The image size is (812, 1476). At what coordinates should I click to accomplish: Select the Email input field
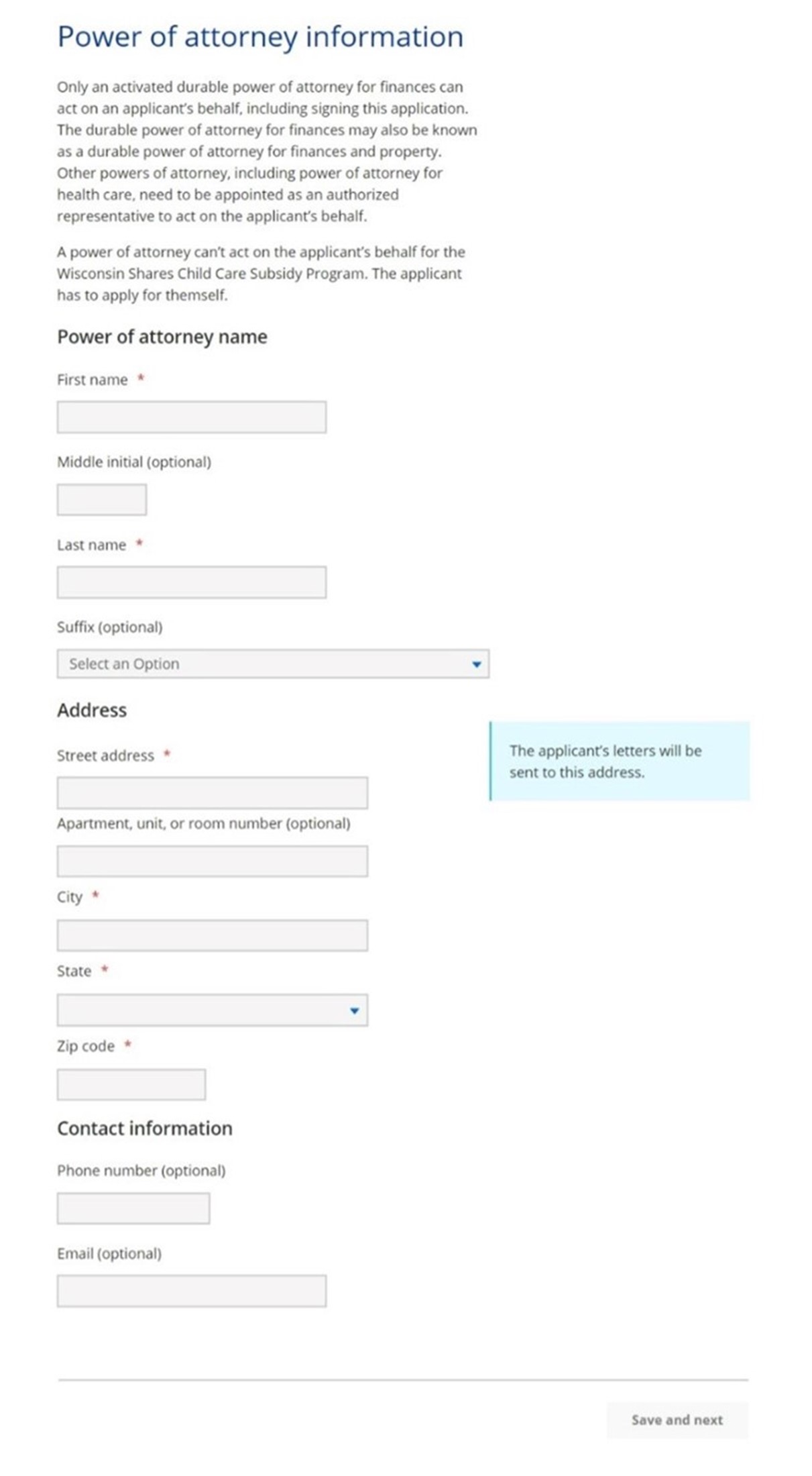[x=191, y=1291]
